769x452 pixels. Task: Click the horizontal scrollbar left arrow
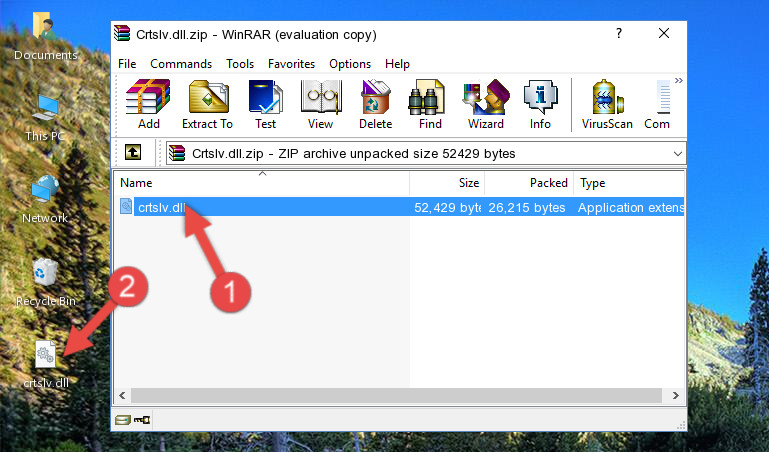pyautogui.click(x=123, y=396)
